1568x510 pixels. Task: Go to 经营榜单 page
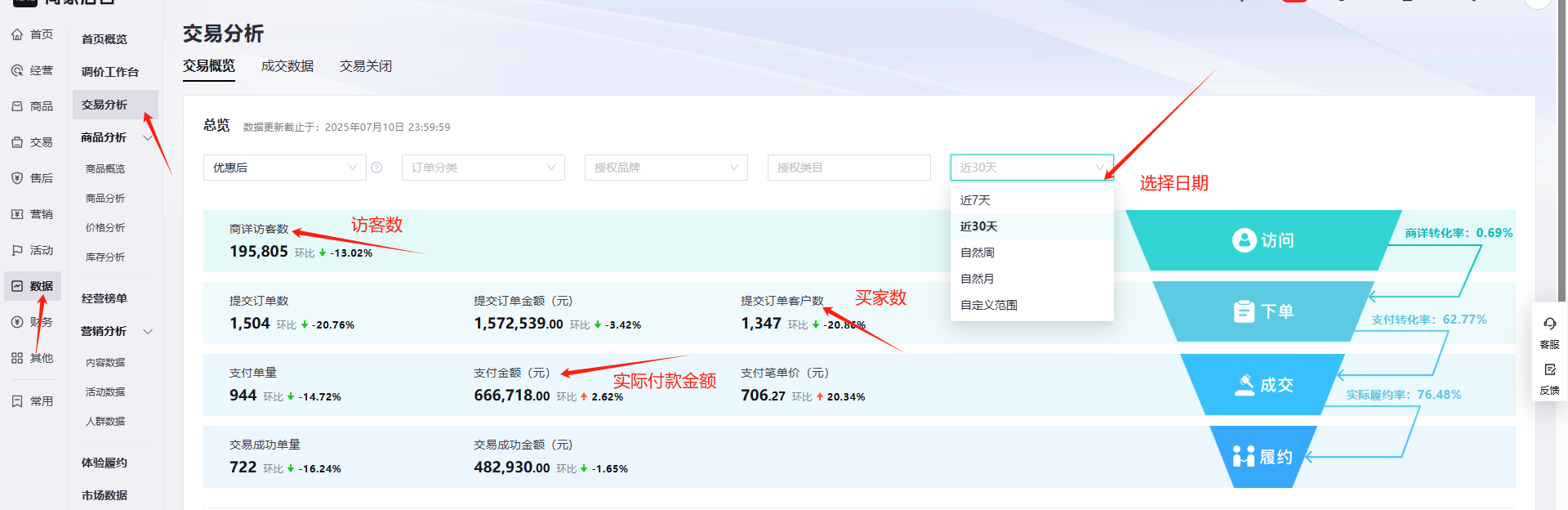tap(105, 298)
